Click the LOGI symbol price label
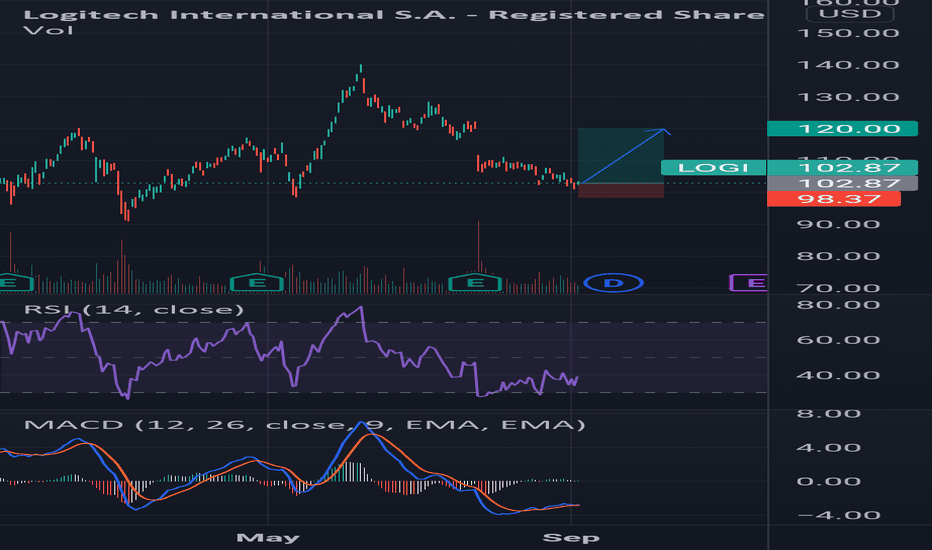The height and width of the screenshot is (550, 932). coord(713,168)
